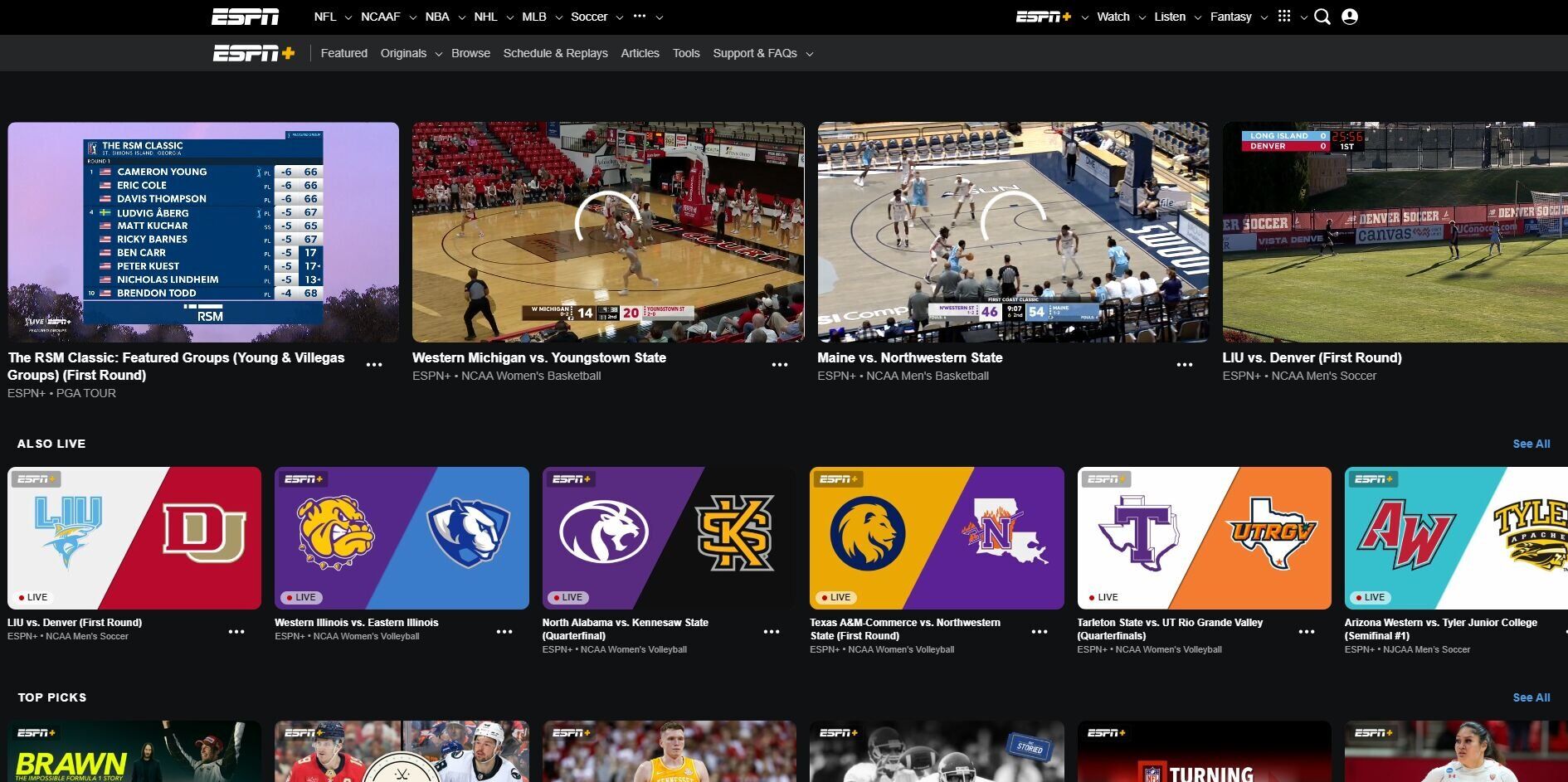Click the search magnifier icon
The image size is (1568, 782).
[1322, 17]
